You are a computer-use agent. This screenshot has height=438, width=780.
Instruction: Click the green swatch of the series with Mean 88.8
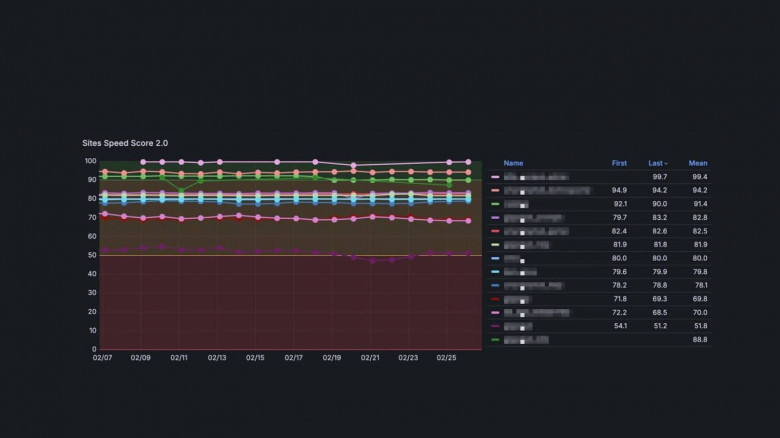pyautogui.click(x=495, y=340)
